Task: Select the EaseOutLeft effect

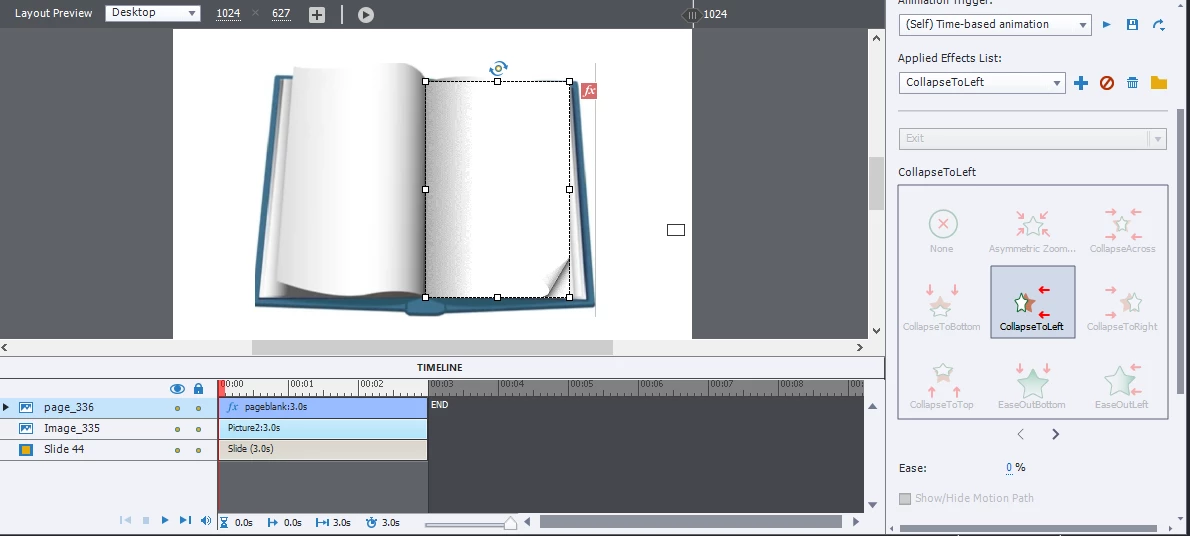Action: tap(1122, 387)
